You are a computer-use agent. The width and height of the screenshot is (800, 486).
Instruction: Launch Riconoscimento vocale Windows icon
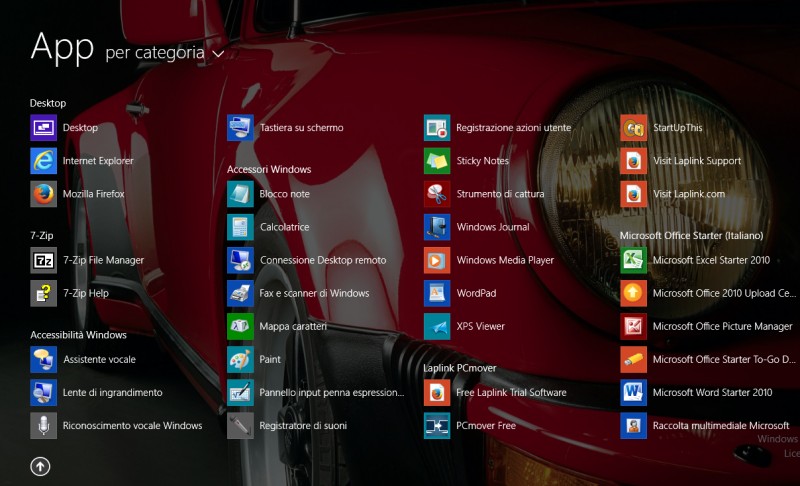click(x=43, y=426)
